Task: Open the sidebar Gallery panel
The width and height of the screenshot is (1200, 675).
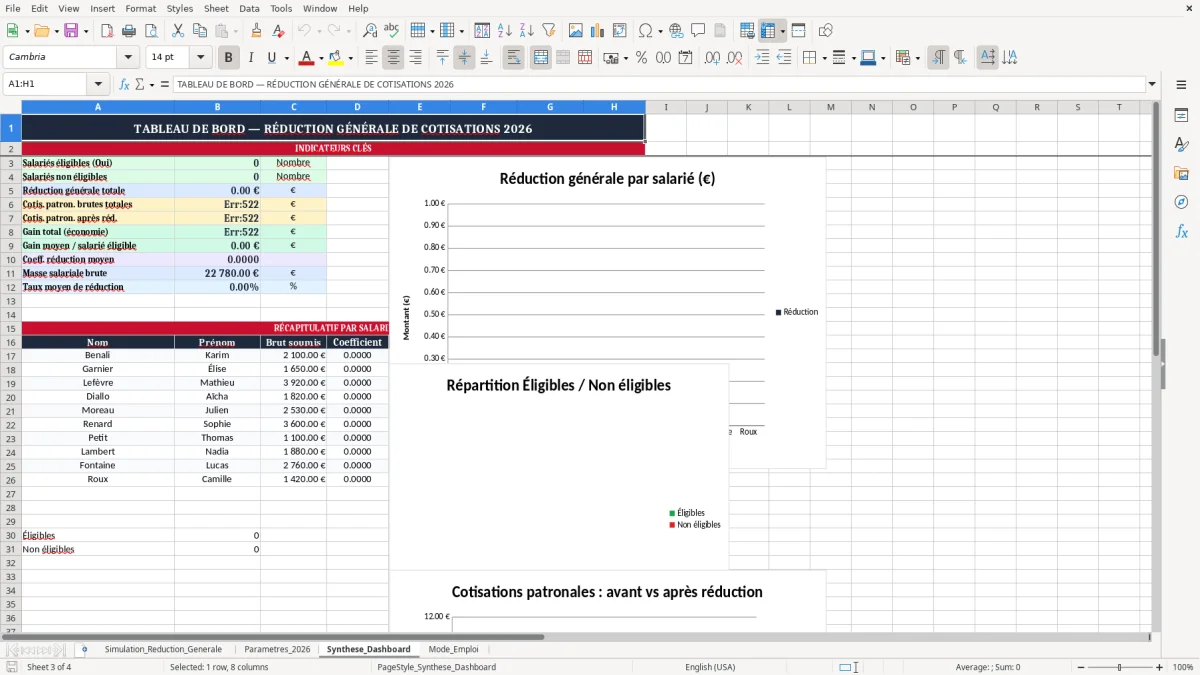Action: click(x=1181, y=173)
